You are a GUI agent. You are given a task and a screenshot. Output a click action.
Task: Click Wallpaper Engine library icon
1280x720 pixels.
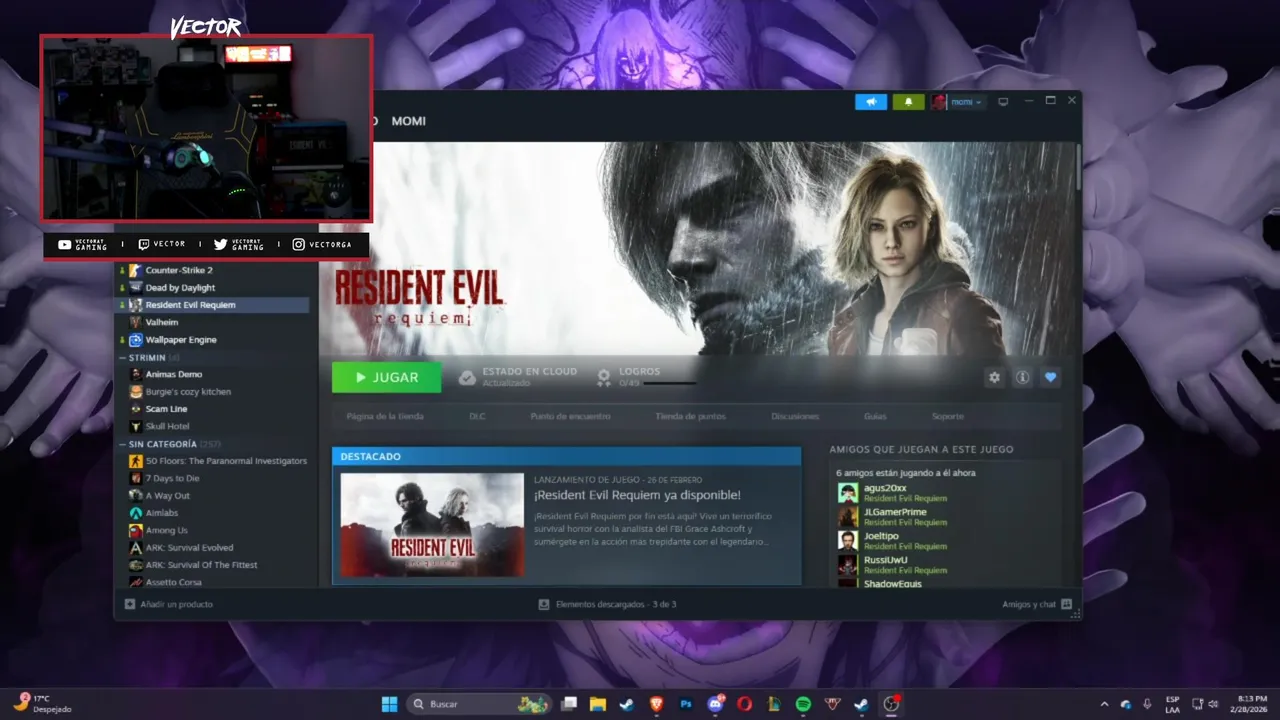pos(136,340)
